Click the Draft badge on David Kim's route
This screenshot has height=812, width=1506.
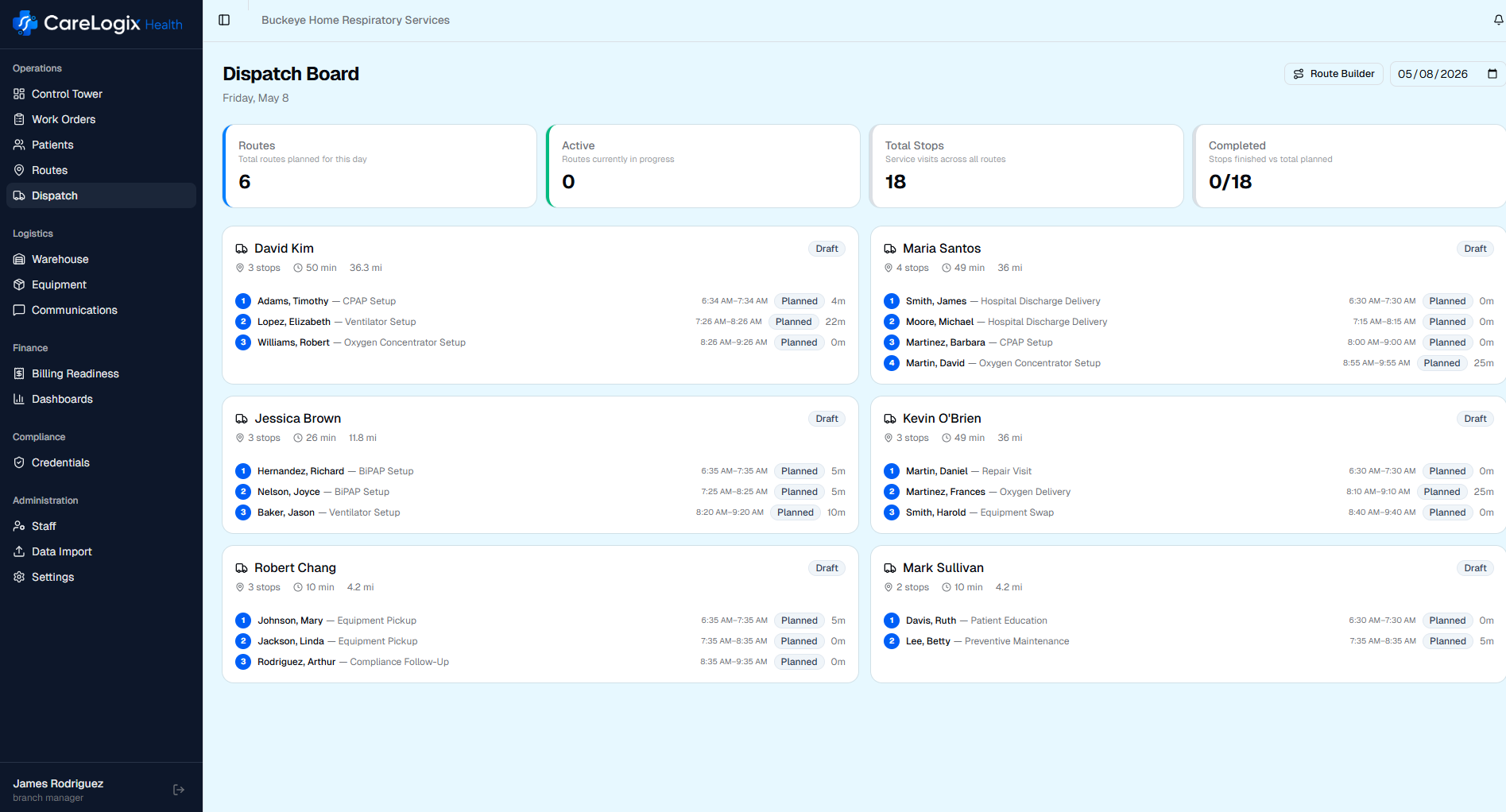click(827, 249)
